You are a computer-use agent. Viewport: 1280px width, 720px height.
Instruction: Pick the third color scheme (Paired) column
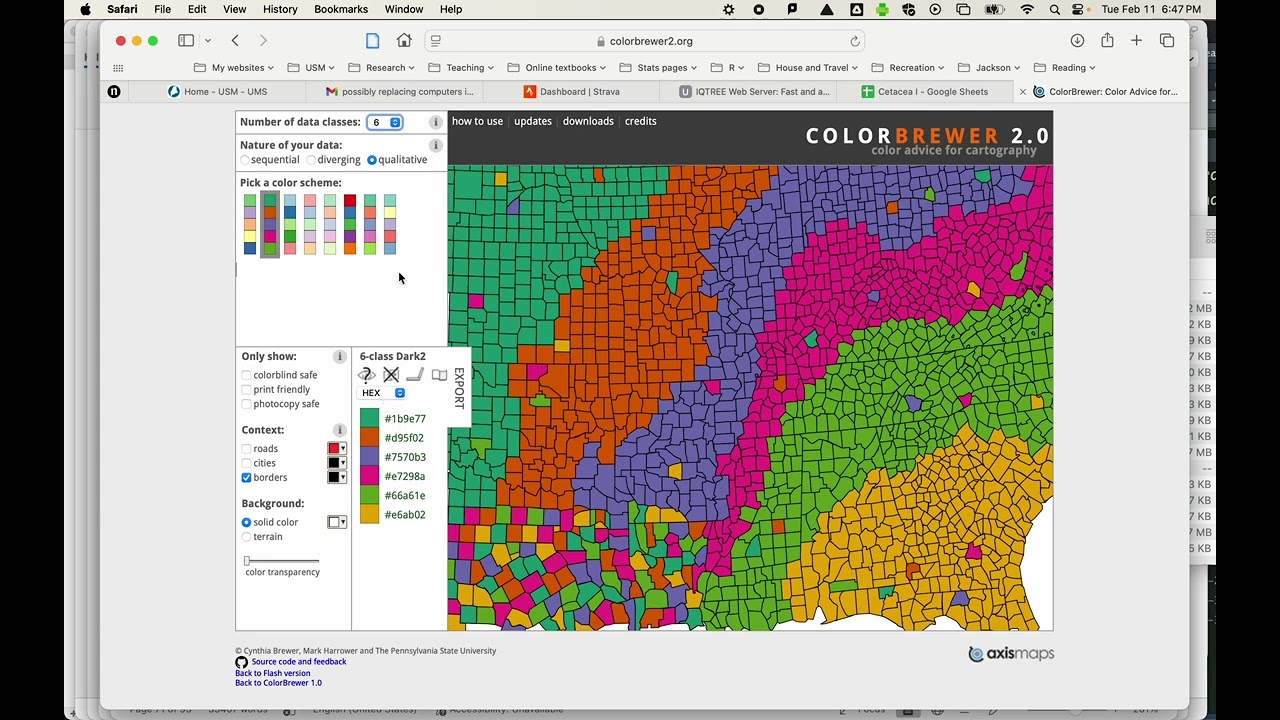click(290, 224)
